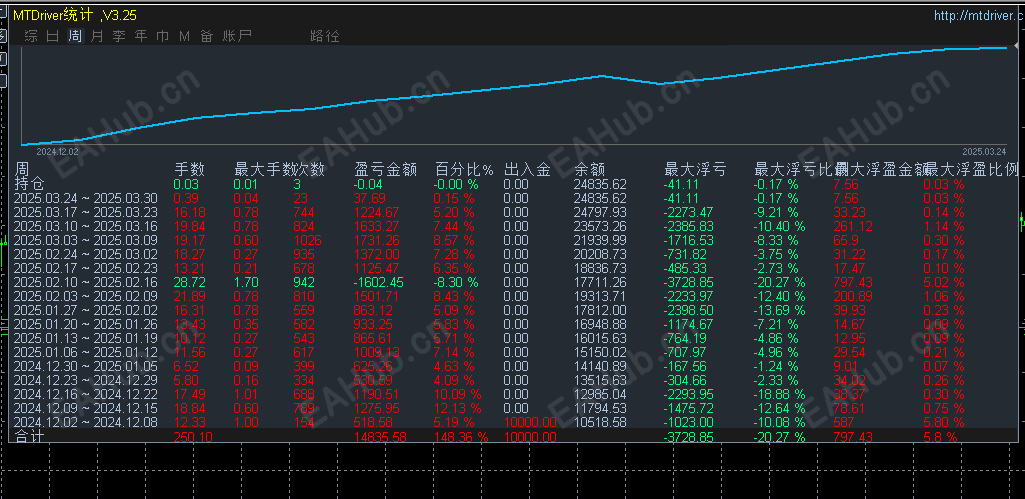Click the 盈亏金额 column header

[386, 169]
